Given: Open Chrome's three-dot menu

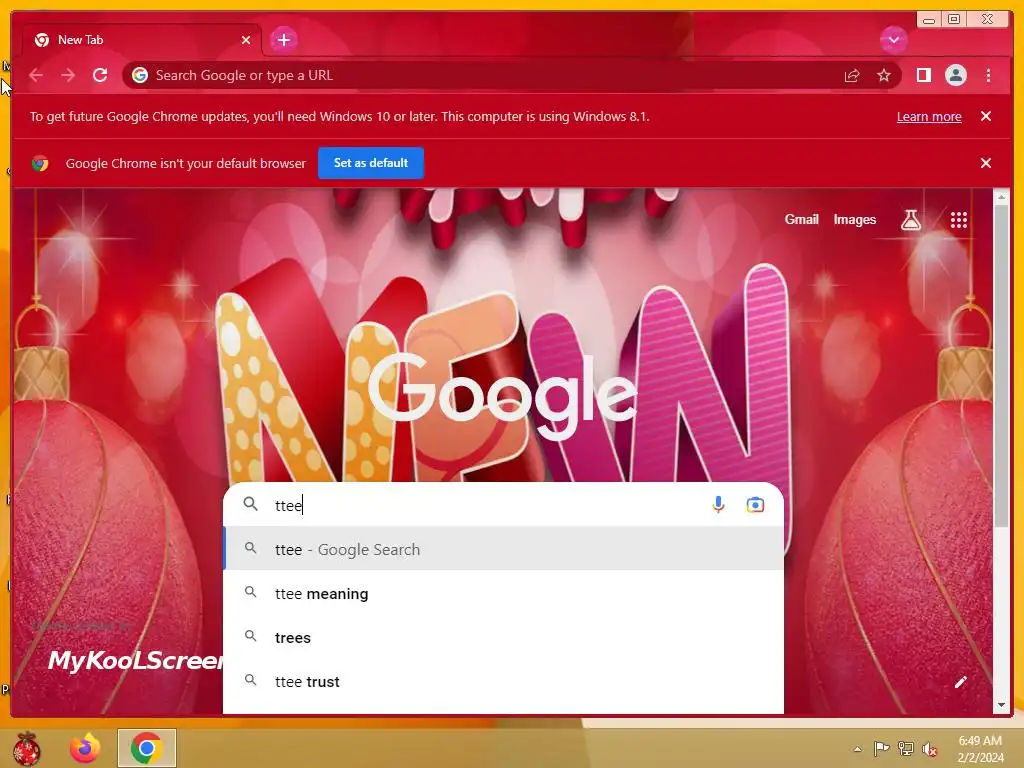Looking at the screenshot, I should (x=988, y=76).
